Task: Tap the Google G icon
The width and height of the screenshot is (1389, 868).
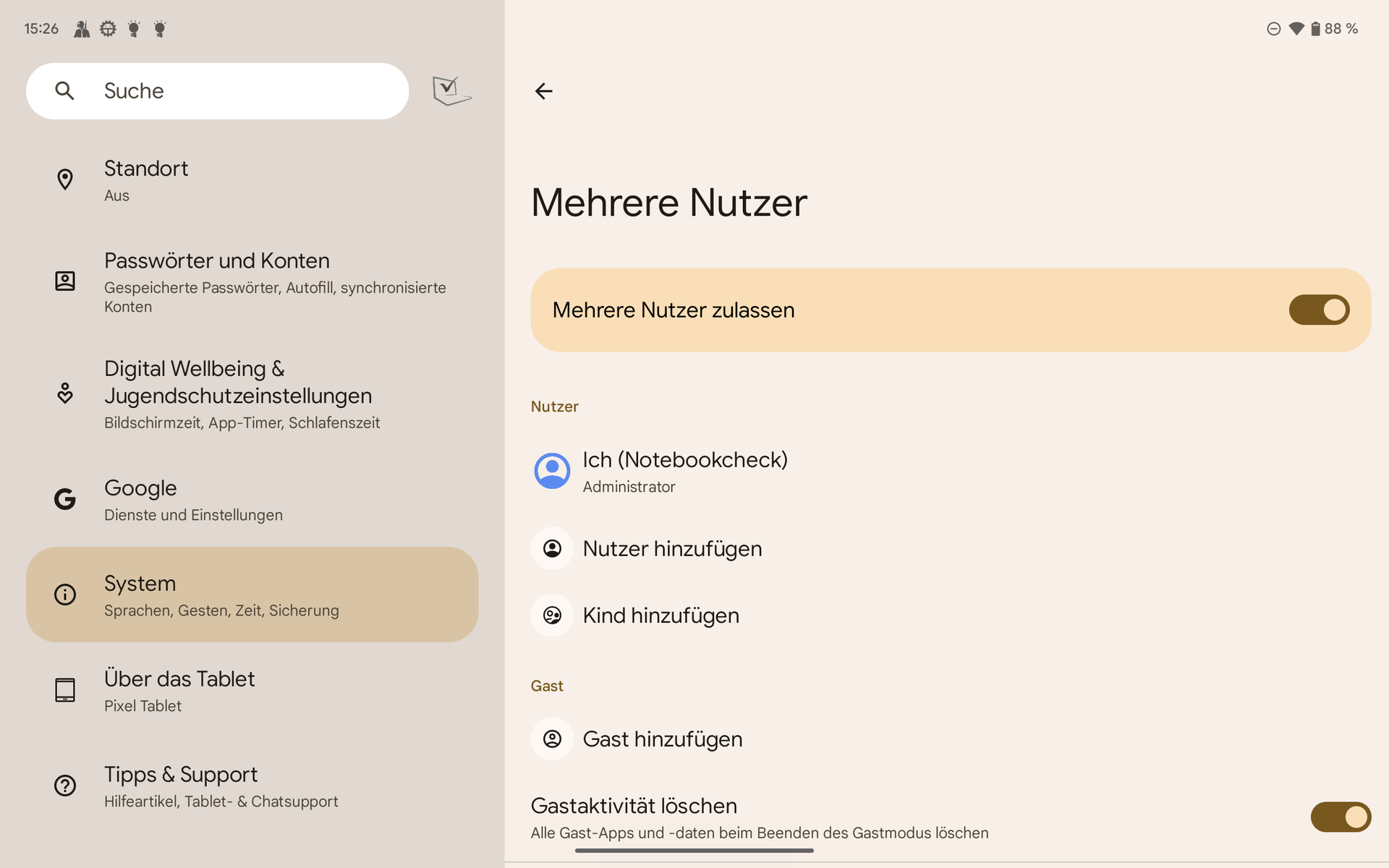Action: coord(65,499)
